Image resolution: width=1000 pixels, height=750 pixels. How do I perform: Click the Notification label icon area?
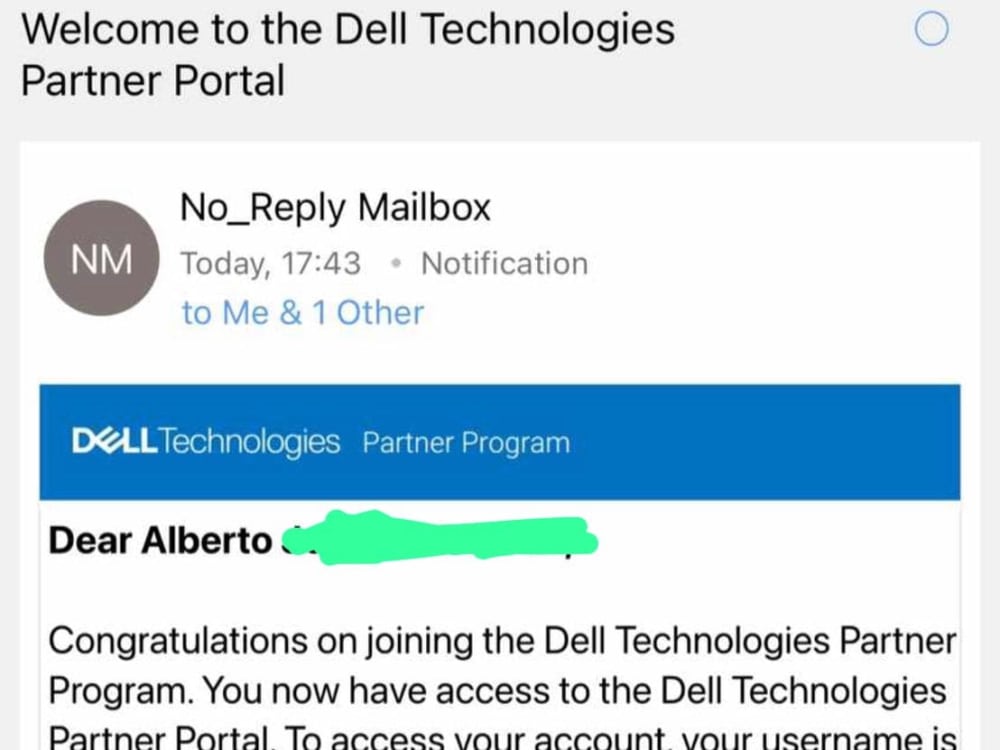(x=503, y=263)
